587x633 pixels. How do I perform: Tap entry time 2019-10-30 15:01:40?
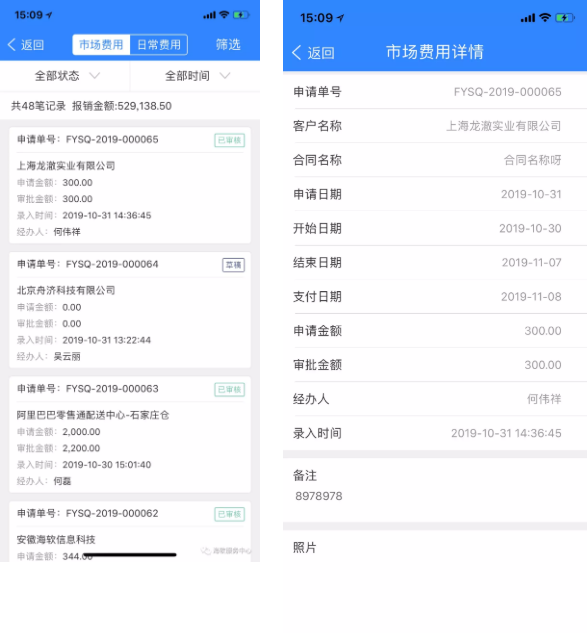point(107,465)
